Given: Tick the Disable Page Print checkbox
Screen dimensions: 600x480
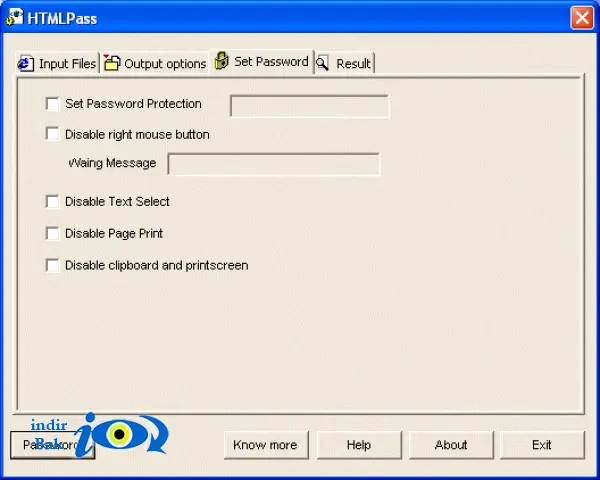Looking at the screenshot, I should pyautogui.click(x=52, y=233).
